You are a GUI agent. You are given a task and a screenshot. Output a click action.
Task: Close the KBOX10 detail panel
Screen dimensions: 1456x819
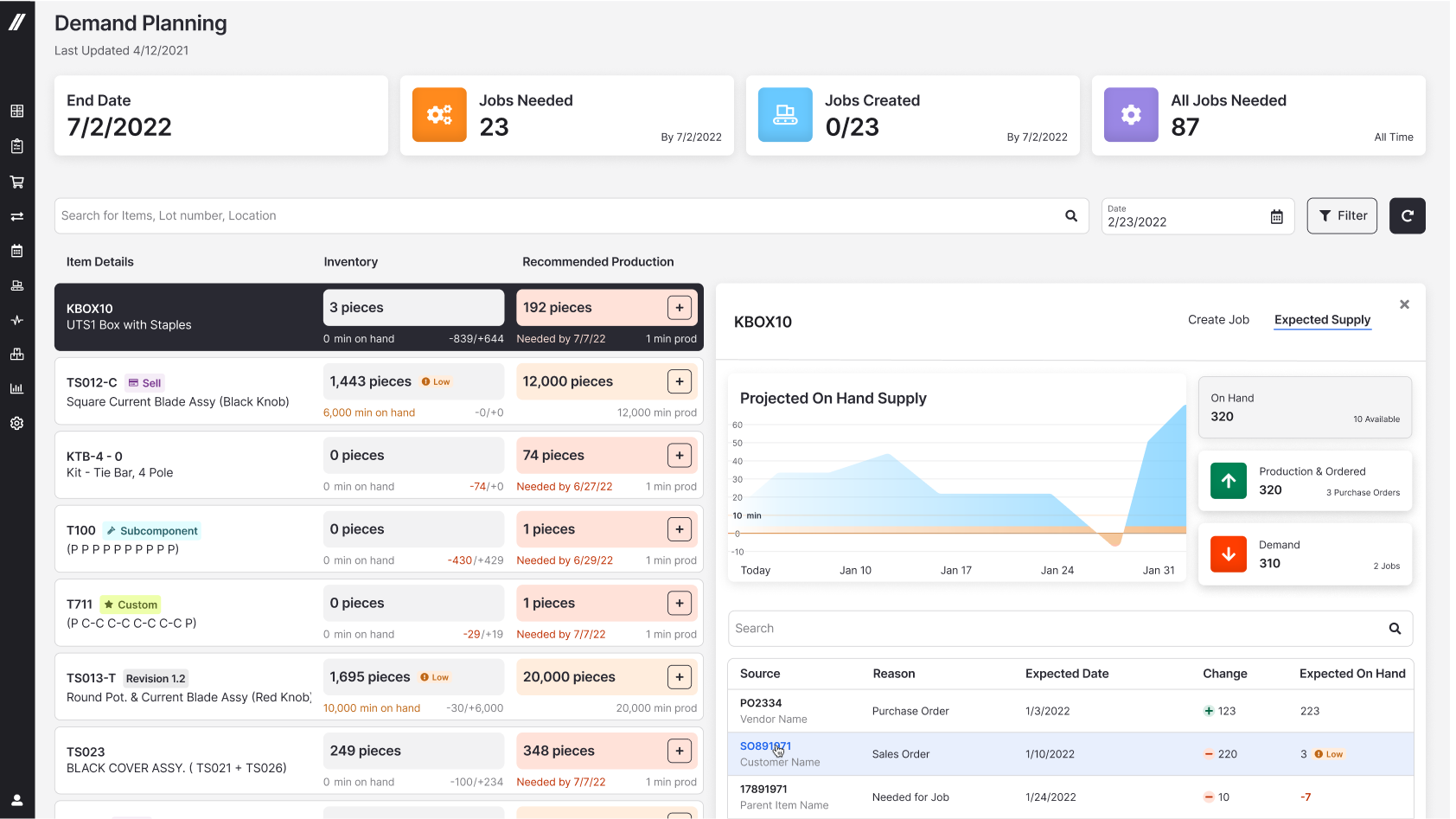1404,304
